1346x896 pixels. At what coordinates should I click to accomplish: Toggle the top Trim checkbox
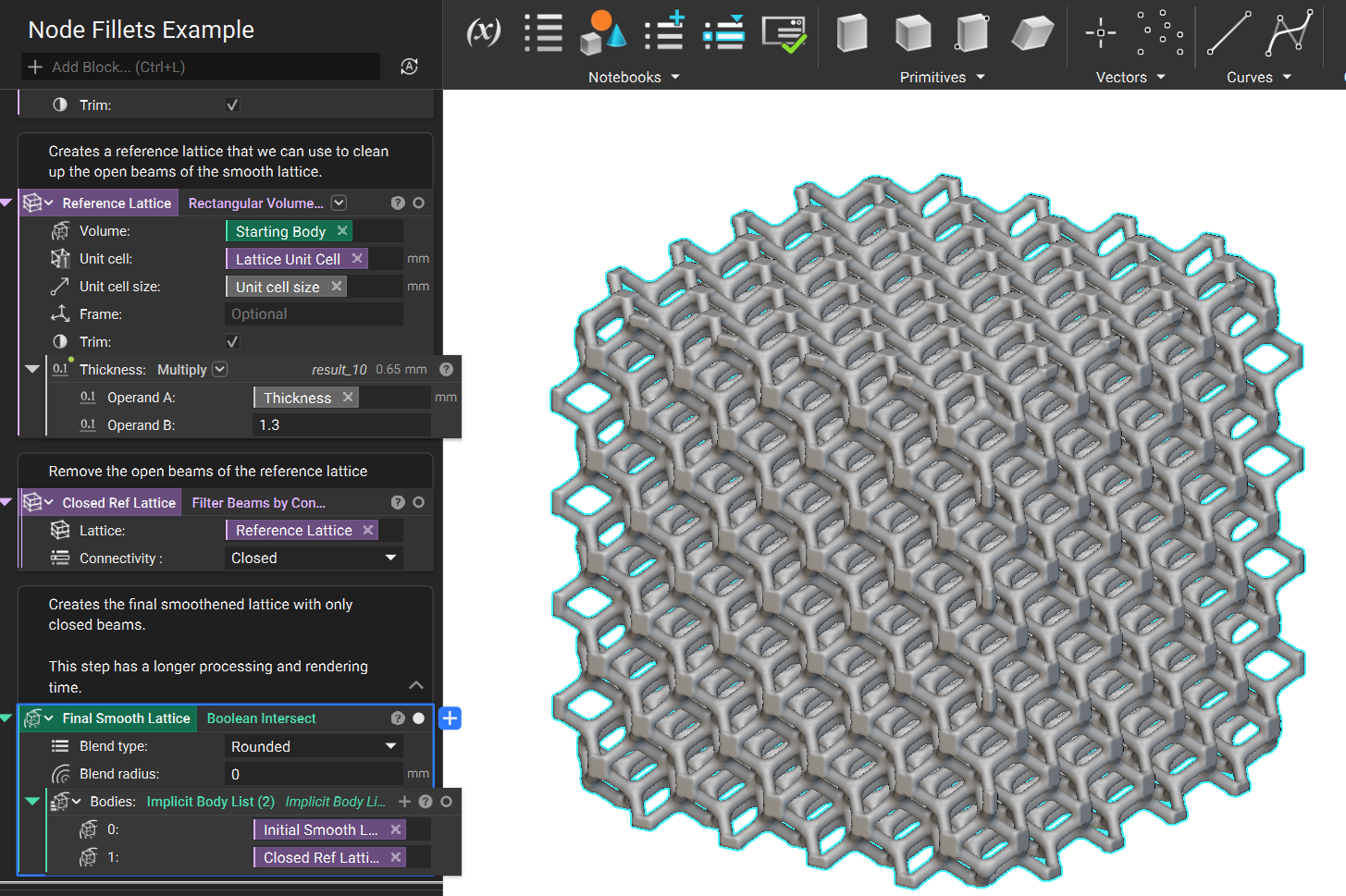tap(232, 105)
